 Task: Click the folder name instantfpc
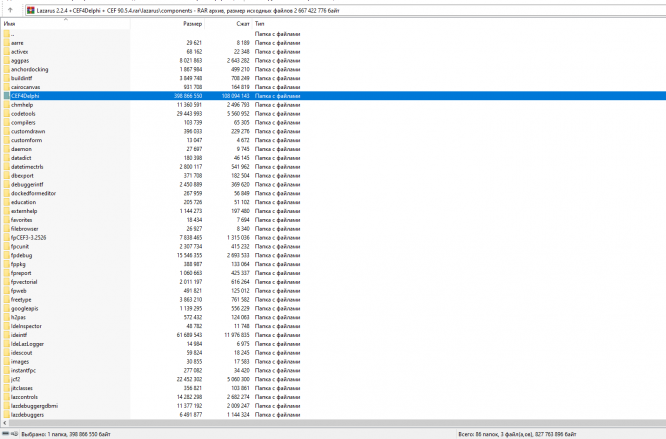[23, 371]
